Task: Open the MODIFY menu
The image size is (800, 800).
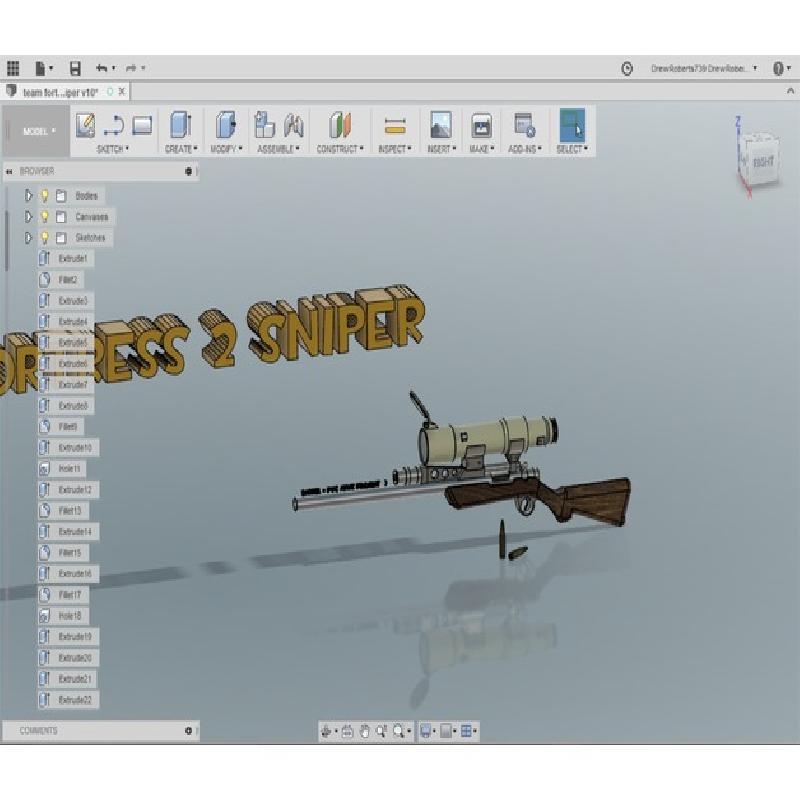Action: point(226,149)
